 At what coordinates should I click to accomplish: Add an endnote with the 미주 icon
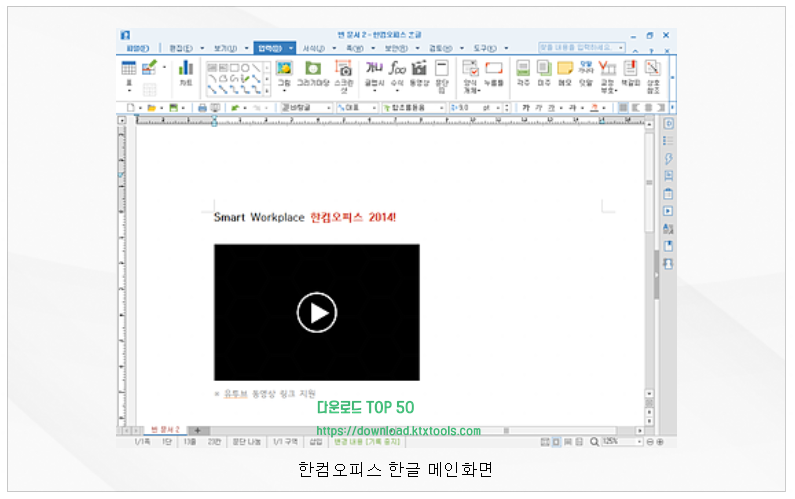[x=544, y=73]
